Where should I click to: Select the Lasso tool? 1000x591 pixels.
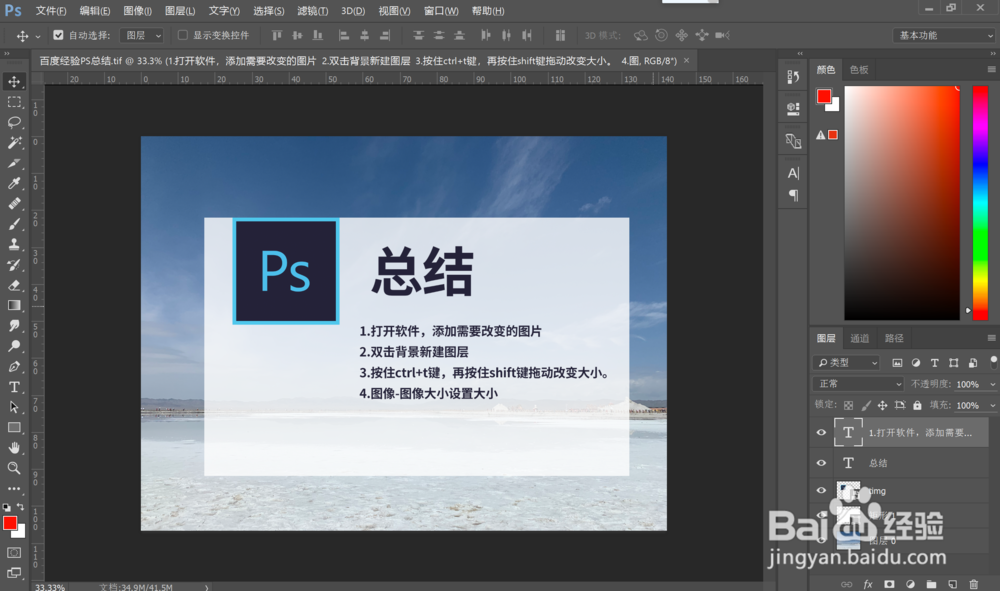14,122
